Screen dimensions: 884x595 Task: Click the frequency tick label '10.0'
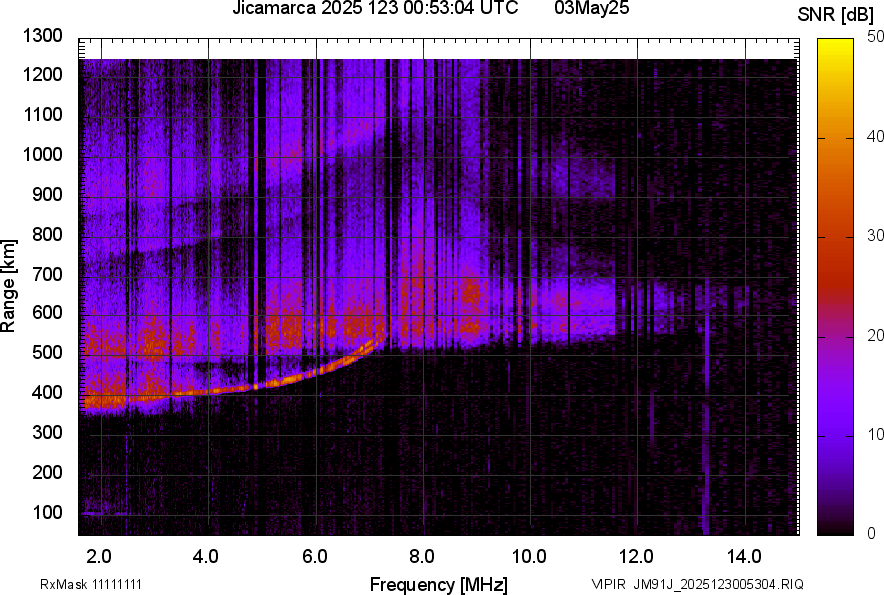(529, 557)
